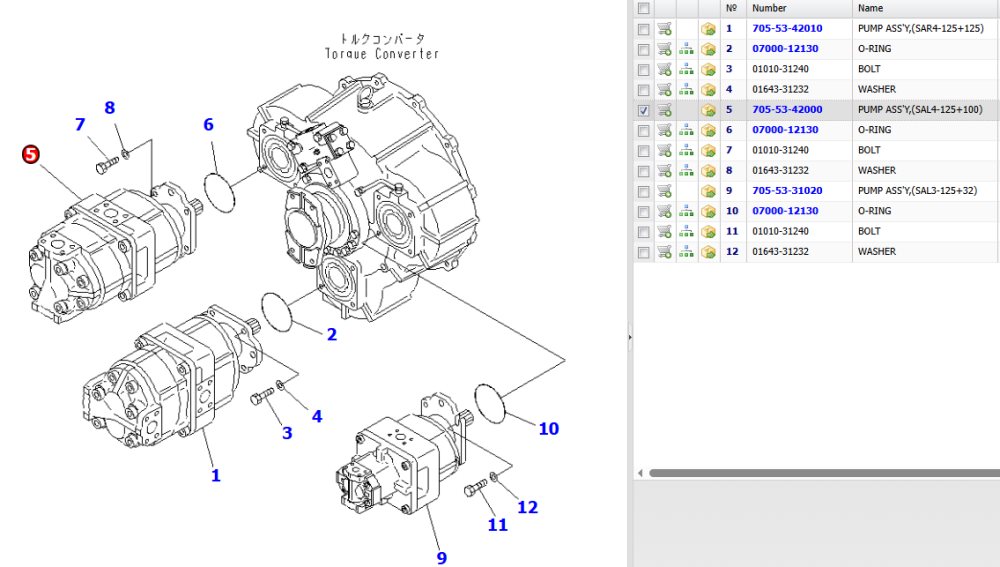Open the 07000-12130 link in row 6
Screen dimensions: 1000x567
(x=785, y=130)
